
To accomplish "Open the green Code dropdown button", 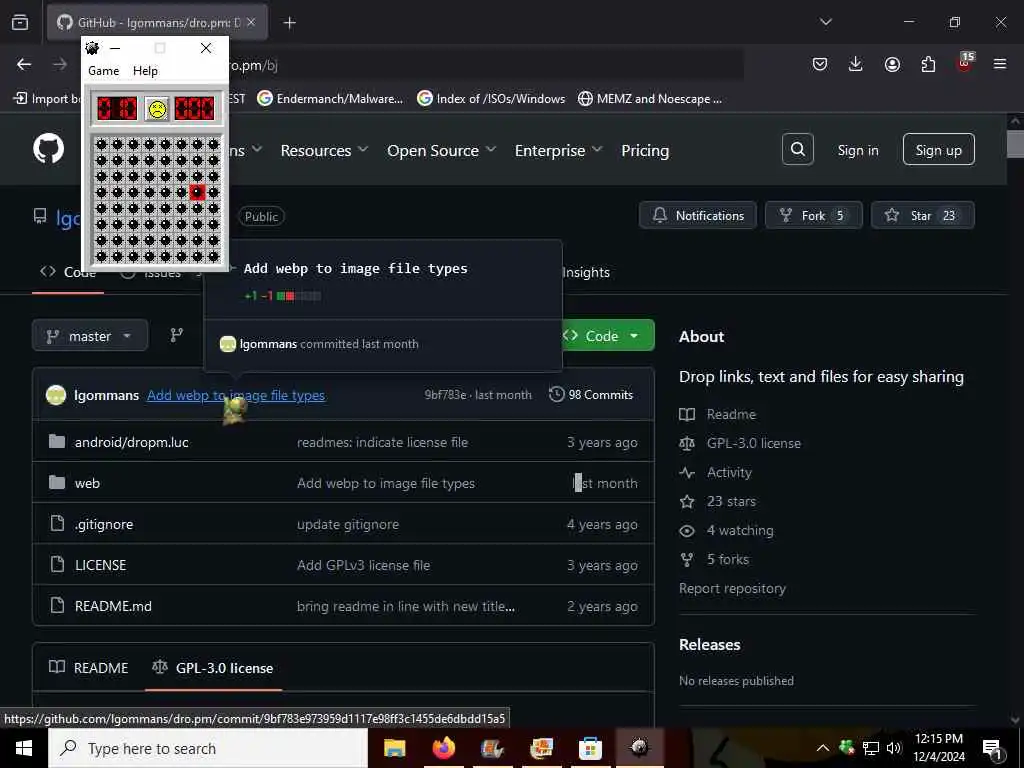I will click(607, 336).
